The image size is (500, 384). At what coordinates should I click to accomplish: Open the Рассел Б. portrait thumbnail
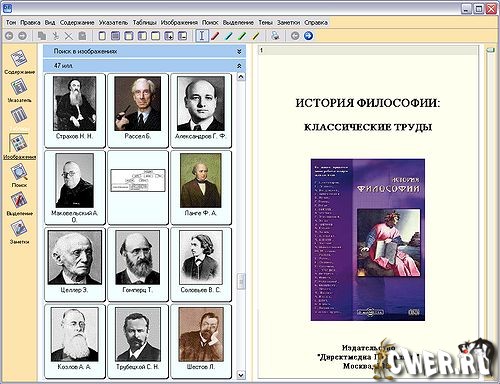pyautogui.click(x=138, y=110)
